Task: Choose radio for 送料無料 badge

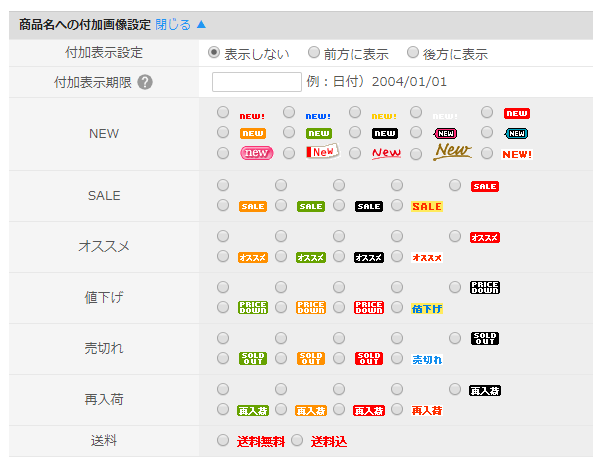Action: pos(223,440)
